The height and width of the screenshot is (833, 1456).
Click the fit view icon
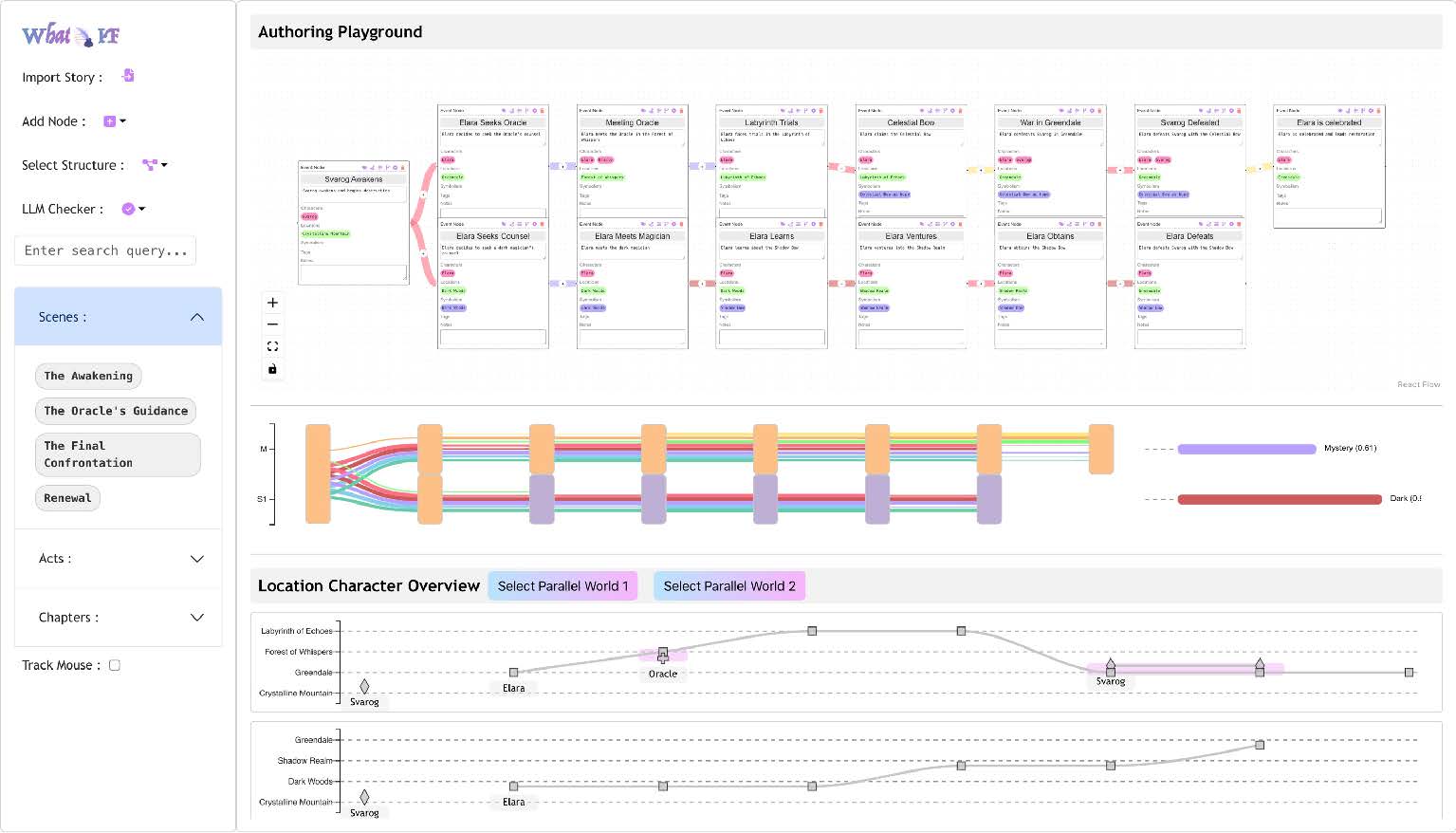[272, 346]
